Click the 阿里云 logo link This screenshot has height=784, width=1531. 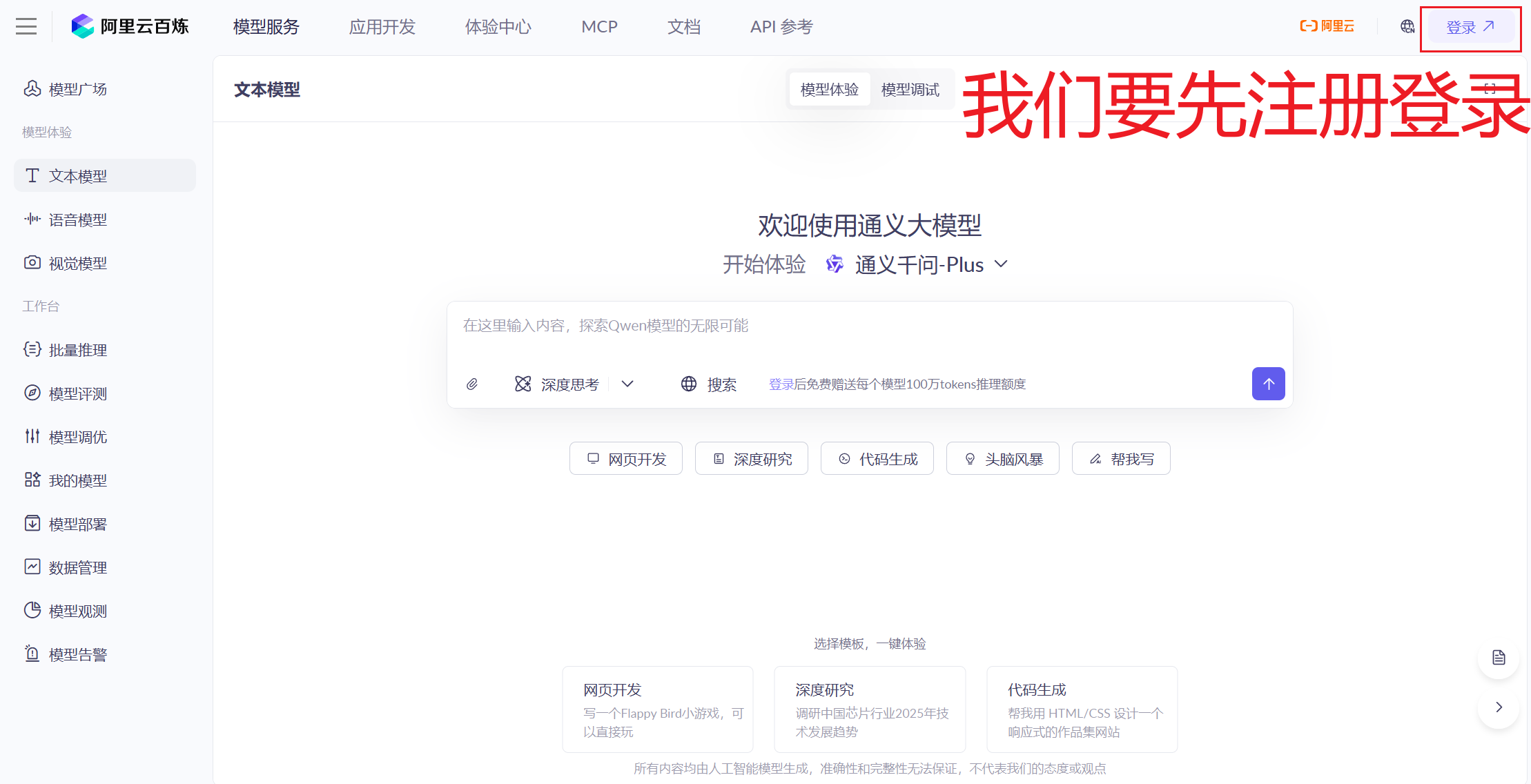tap(1327, 27)
